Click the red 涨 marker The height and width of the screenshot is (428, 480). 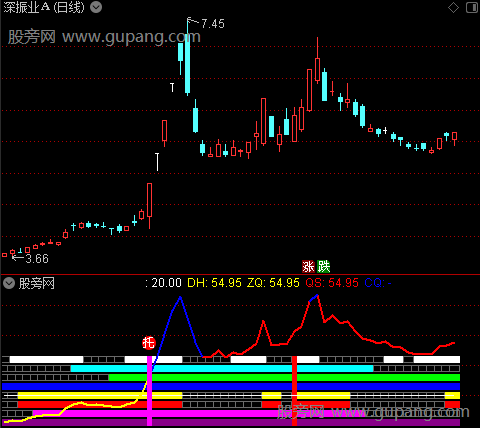[x=308, y=267]
